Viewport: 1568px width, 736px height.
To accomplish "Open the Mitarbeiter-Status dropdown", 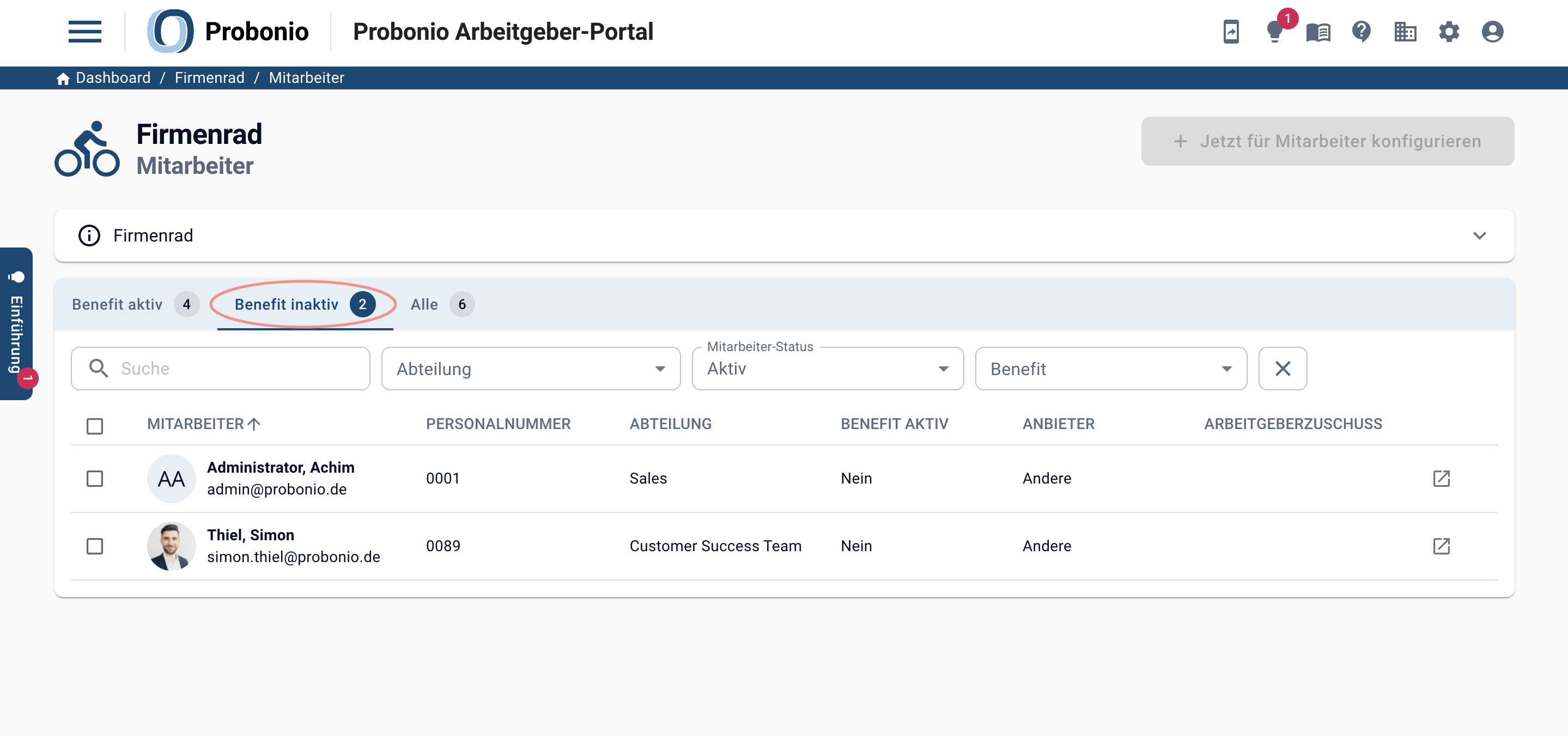I will click(828, 369).
